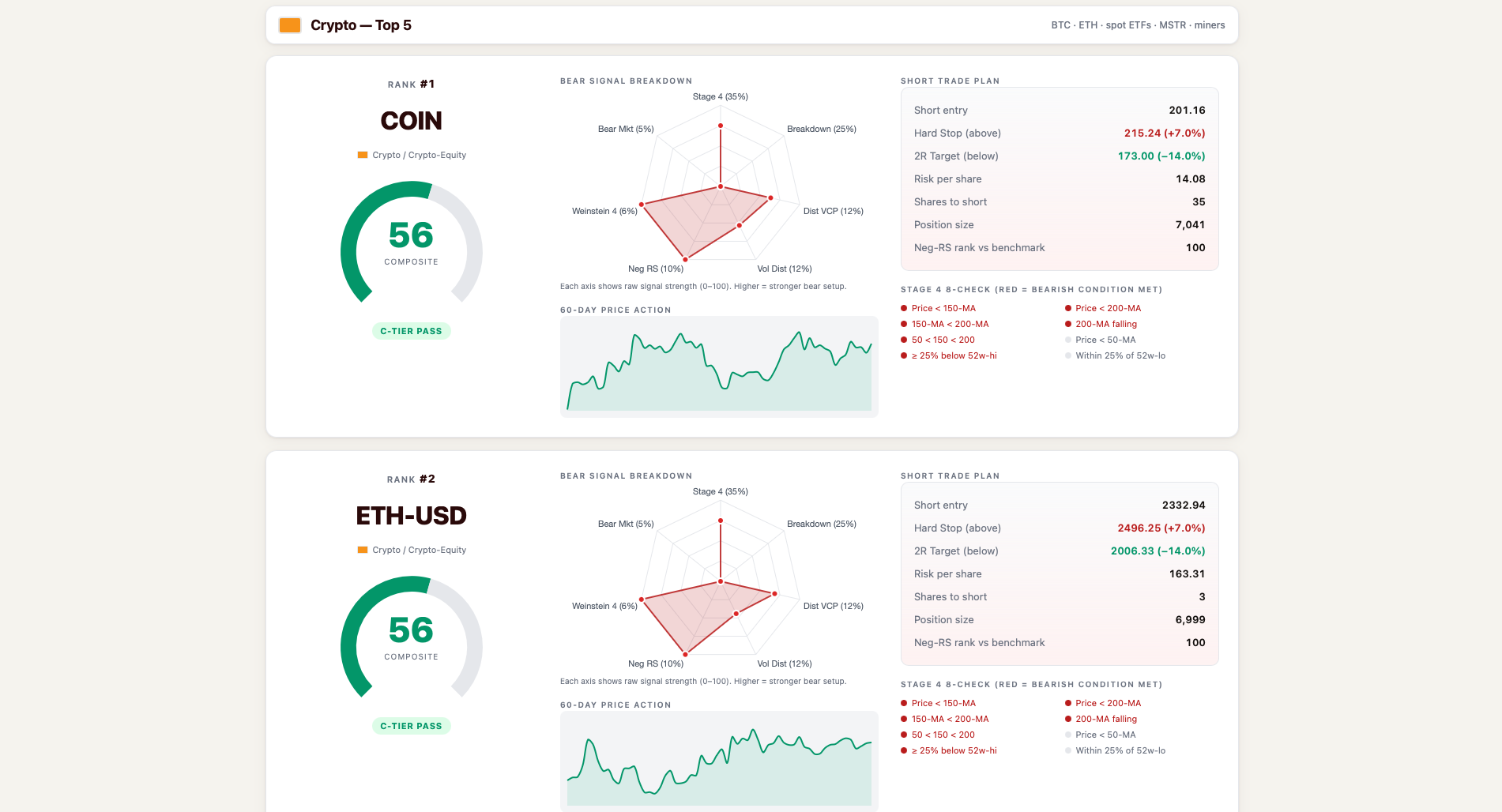Click red dot beside COIN's ≥ 25% below 52w-hi
The image size is (1502, 812).
coord(904,356)
